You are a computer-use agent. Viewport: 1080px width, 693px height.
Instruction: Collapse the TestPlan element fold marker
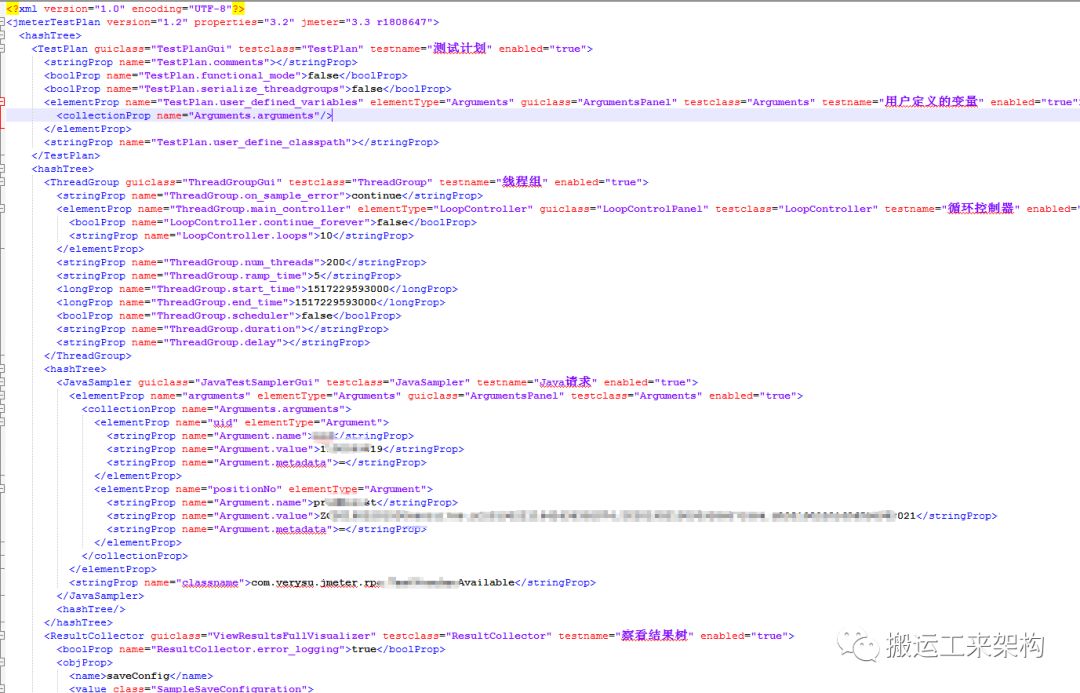pos(2,49)
